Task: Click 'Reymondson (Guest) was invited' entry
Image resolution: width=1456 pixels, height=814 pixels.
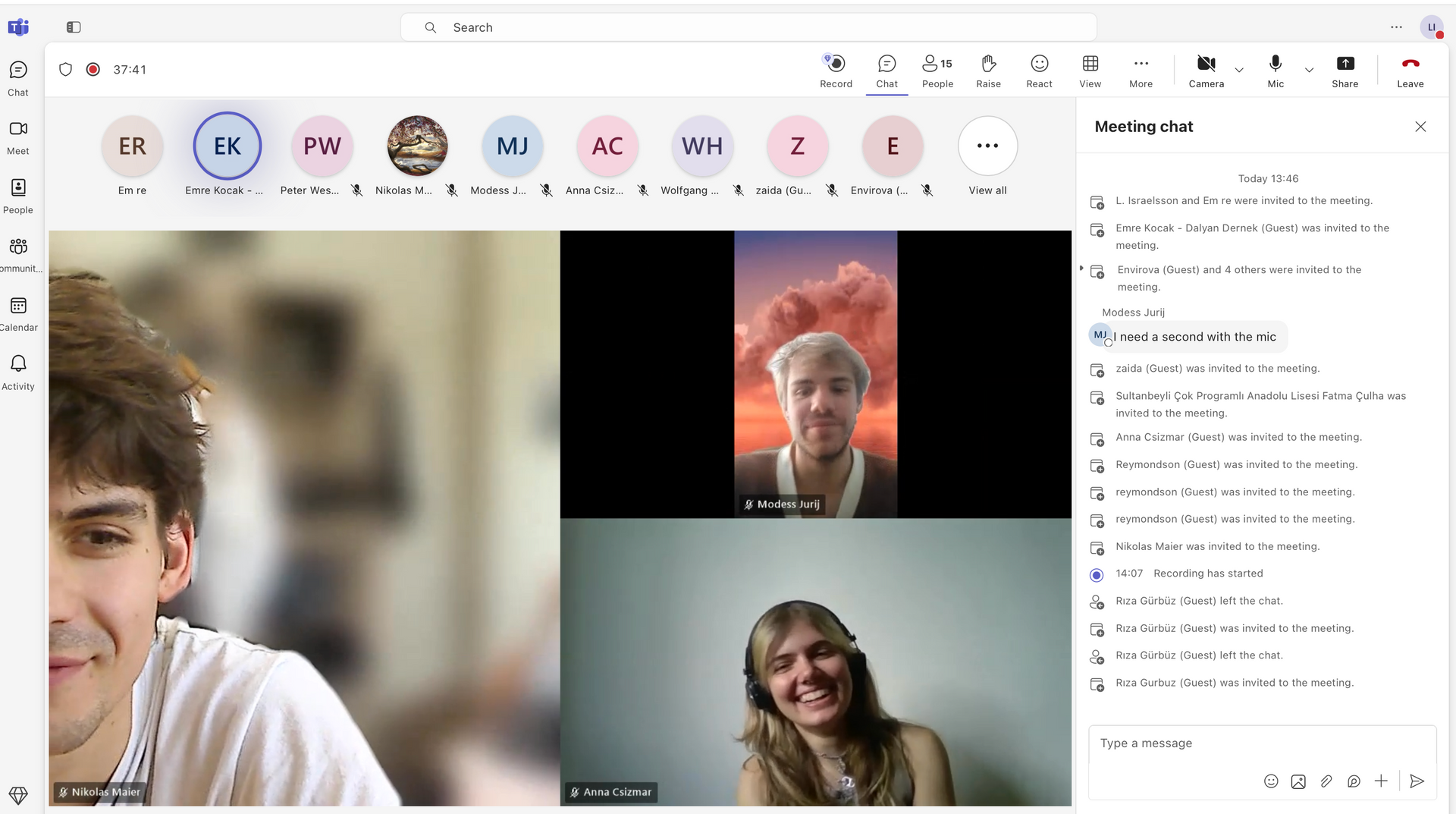Action: (x=1236, y=464)
